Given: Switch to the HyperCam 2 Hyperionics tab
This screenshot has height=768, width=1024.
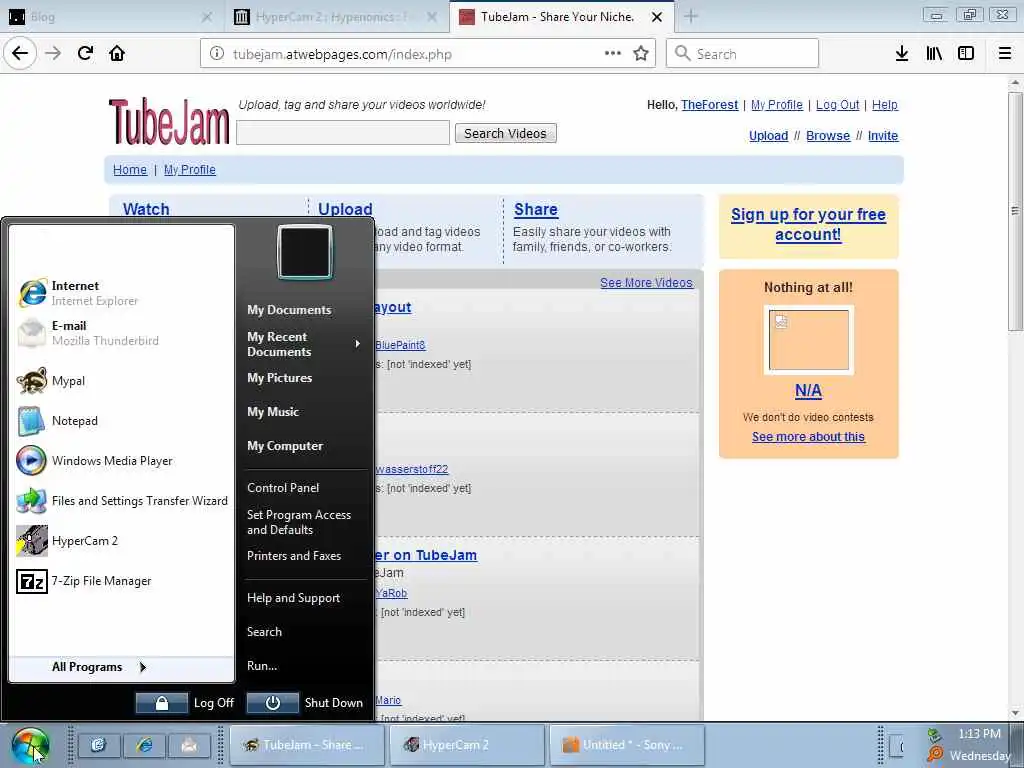Looking at the screenshot, I should point(336,17).
